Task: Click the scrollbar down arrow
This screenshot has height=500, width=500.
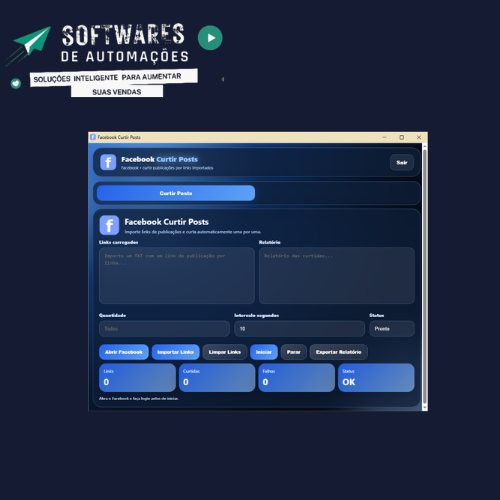Action: 425,408
